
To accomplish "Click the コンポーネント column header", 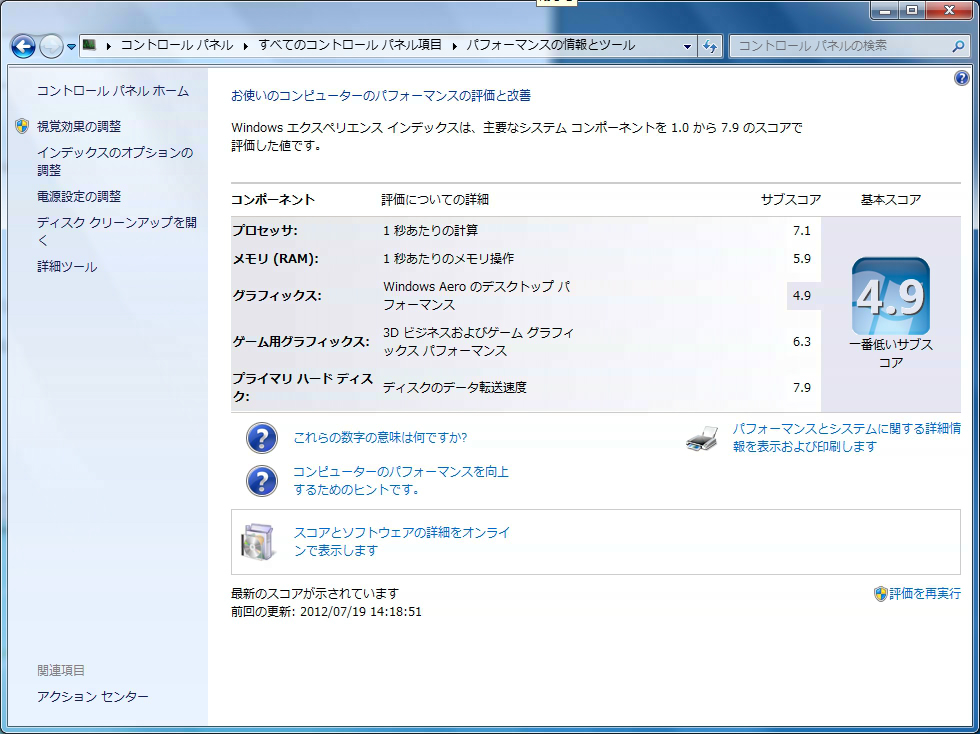I will tap(273, 200).
